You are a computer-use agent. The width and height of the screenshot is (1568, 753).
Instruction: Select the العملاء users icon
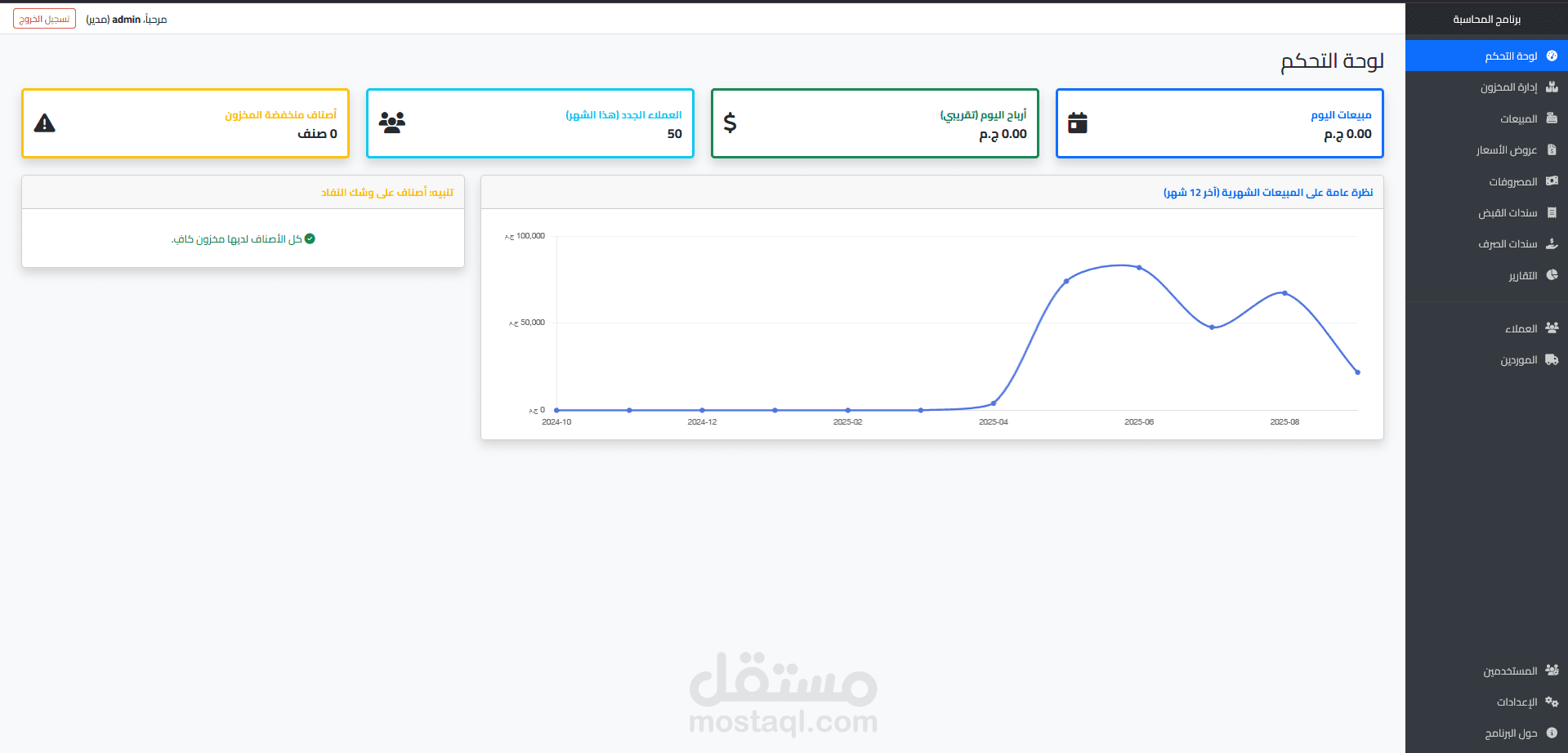pos(1552,327)
